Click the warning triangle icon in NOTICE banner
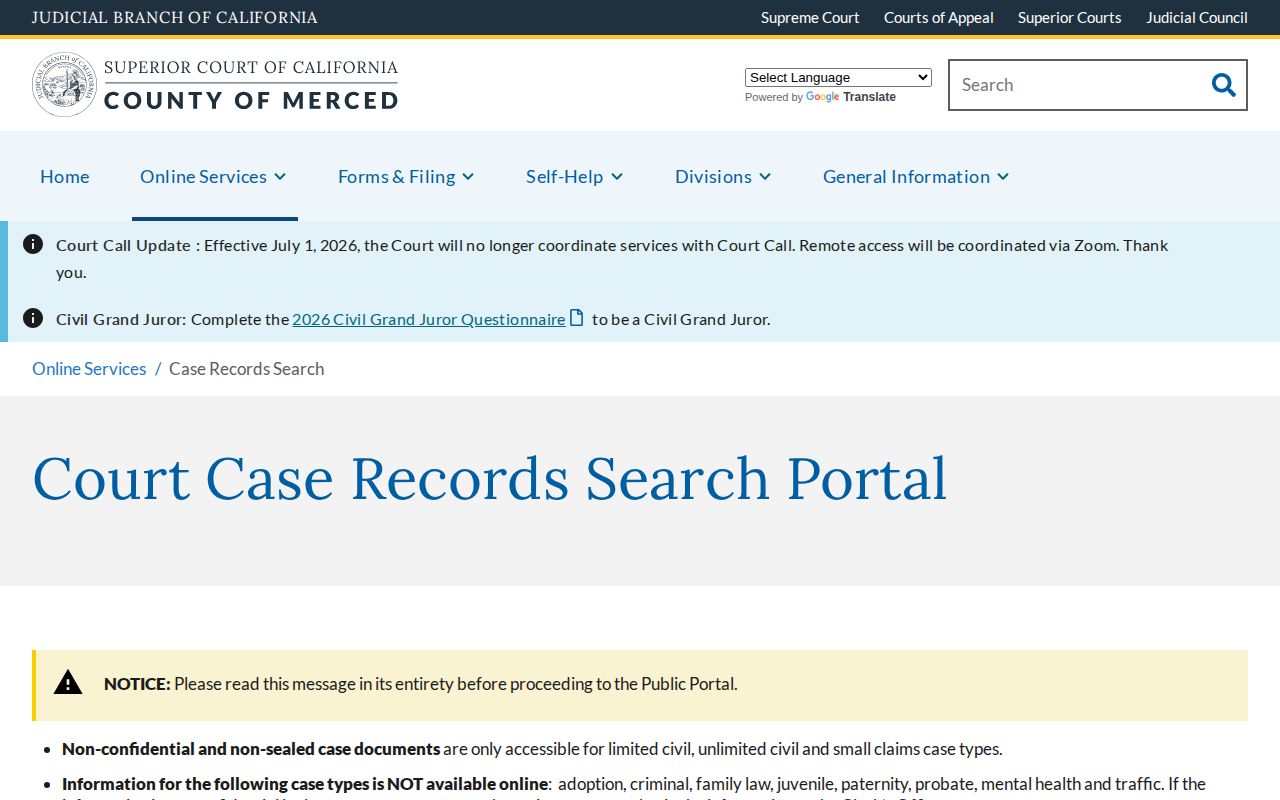 pos(68,683)
